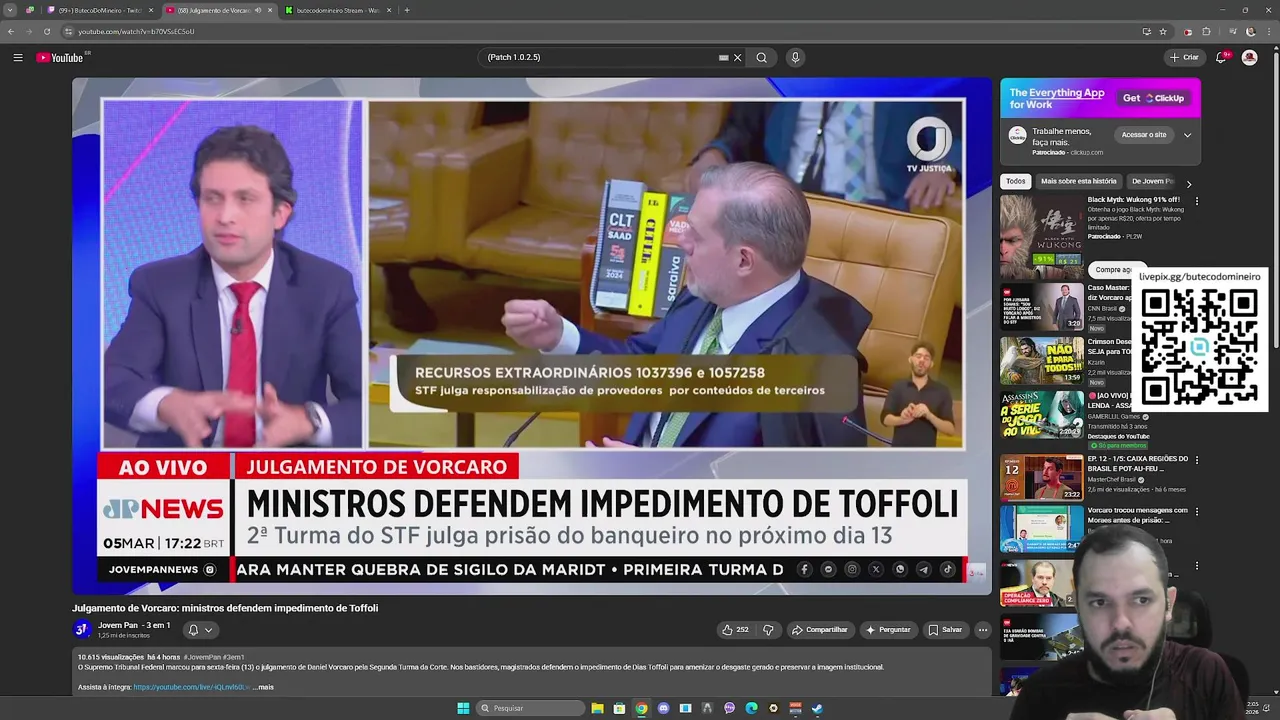Run search with the magnifying glass button
The image size is (1280, 720).
pyautogui.click(x=762, y=58)
